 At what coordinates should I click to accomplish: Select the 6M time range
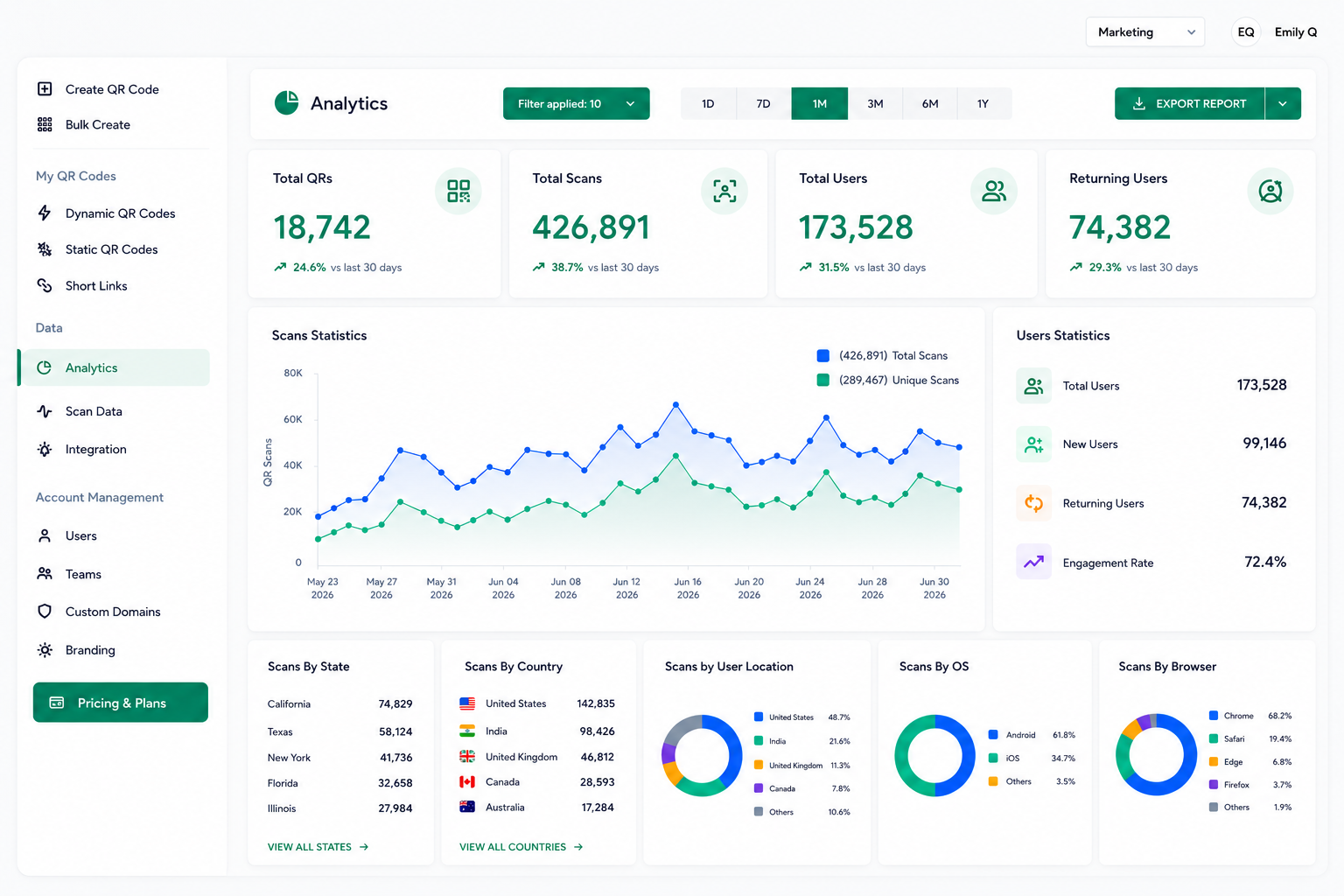tap(930, 103)
